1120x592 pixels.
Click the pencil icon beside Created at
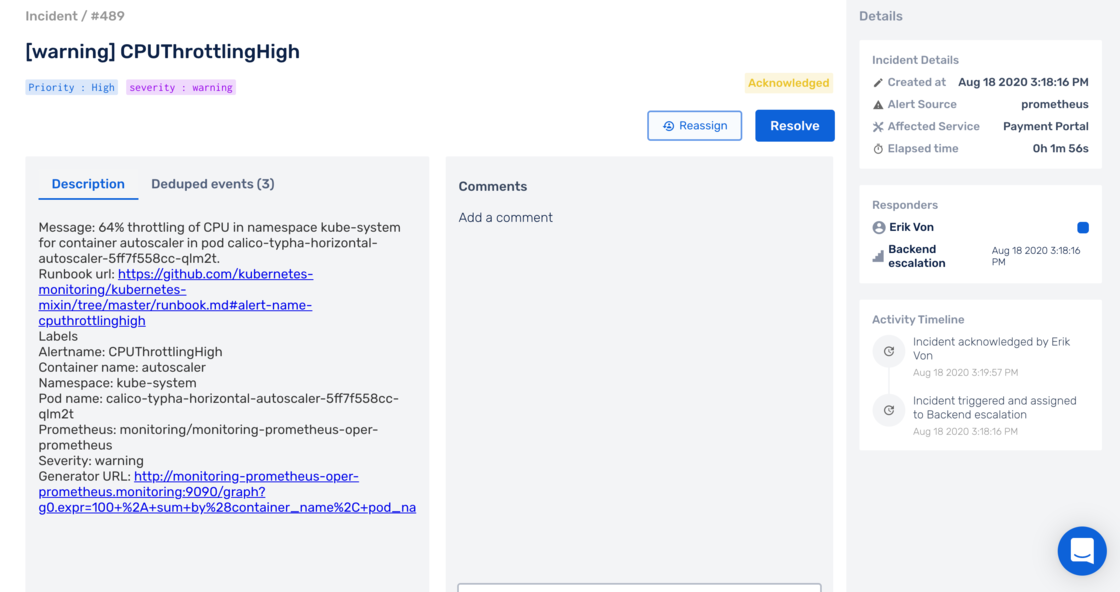[x=878, y=83]
